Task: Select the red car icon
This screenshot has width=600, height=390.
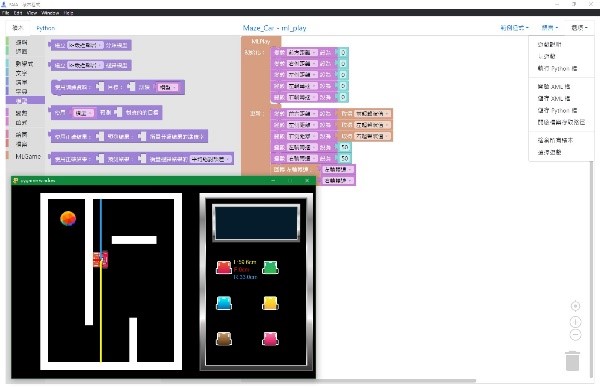Action: point(224,267)
